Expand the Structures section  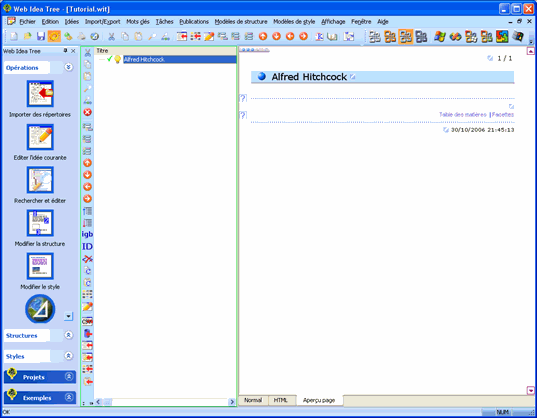68,335
